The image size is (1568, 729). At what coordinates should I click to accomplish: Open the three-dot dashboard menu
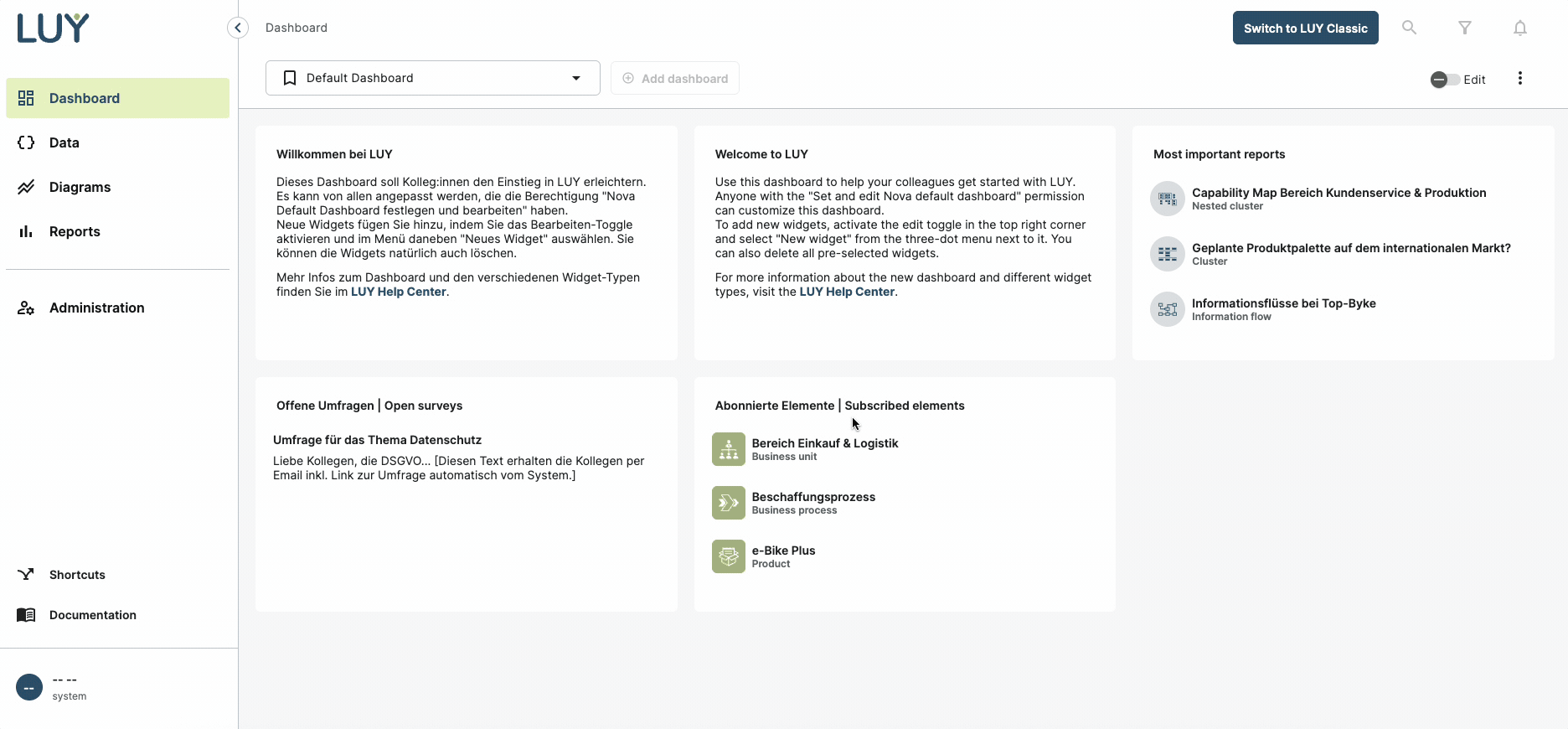[1520, 79]
